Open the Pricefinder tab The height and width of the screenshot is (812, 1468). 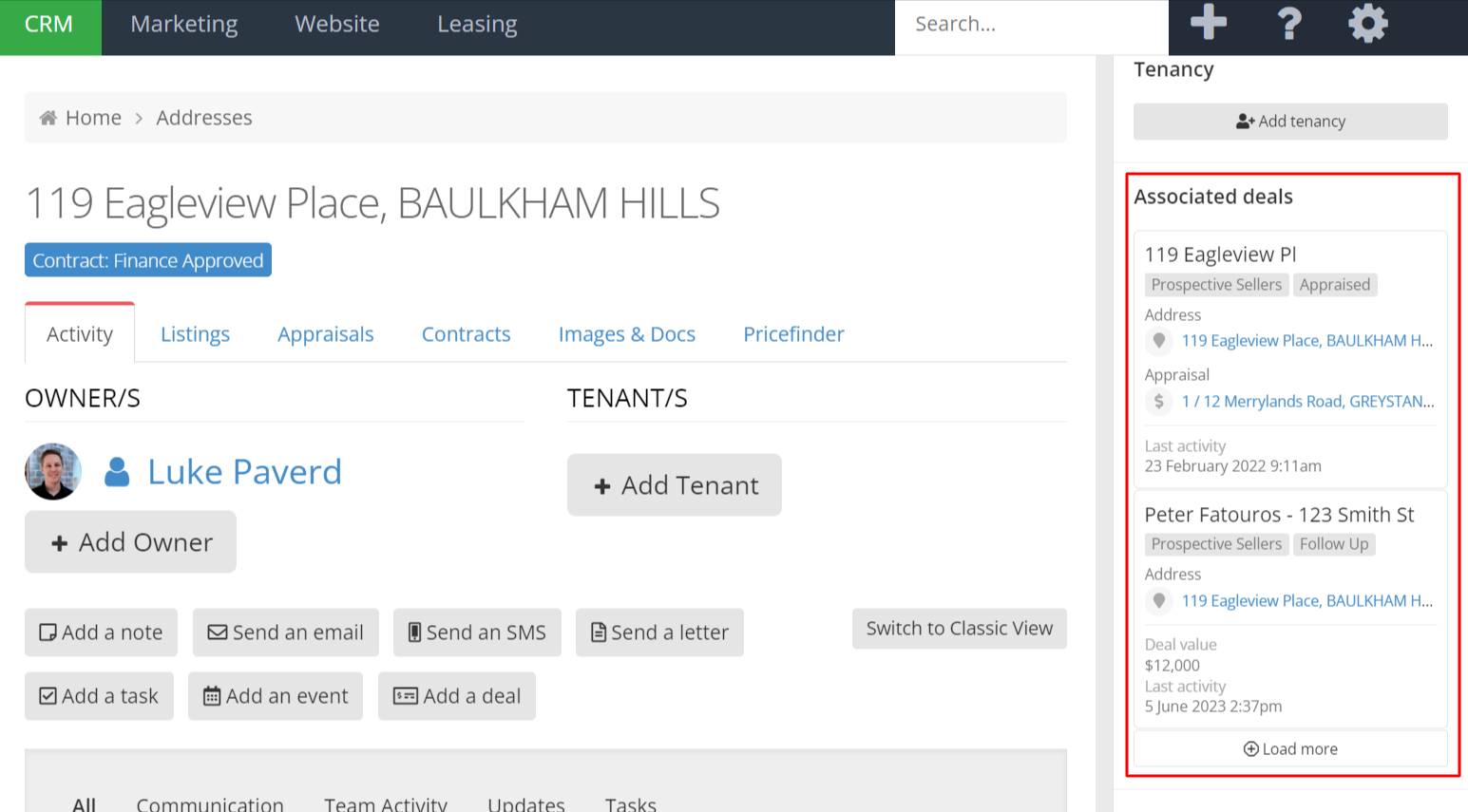point(793,334)
